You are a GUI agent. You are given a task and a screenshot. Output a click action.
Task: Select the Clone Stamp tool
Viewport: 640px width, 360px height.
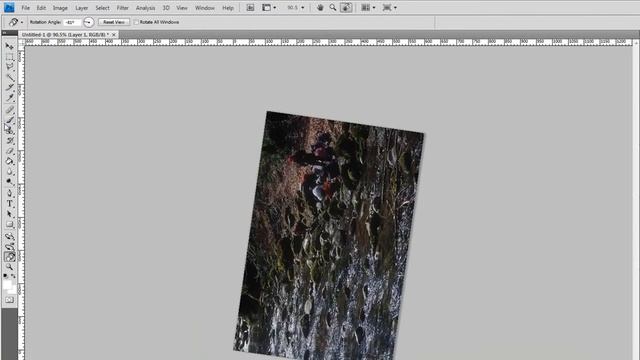pos(9,131)
